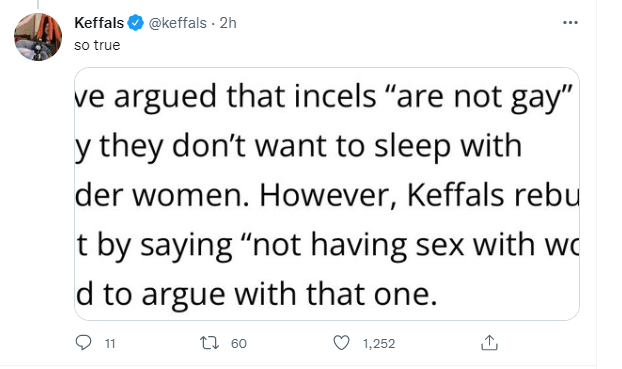Image resolution: width=622 pixels, height=369 pixels.
Task: Click the '11' reply count
Action: tap(110, 344)
